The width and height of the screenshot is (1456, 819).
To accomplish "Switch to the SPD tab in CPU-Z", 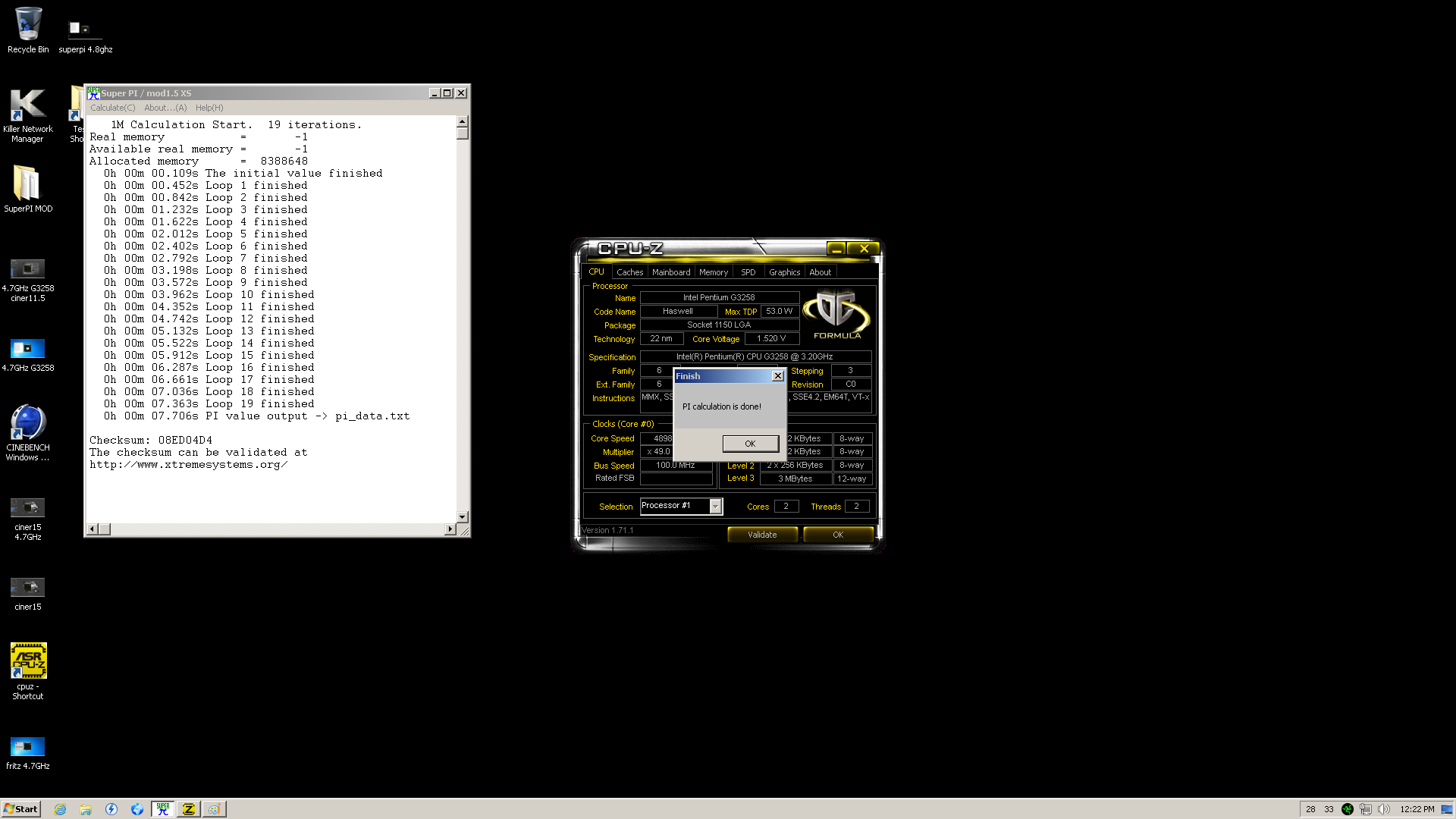I will pyautogui.click(x=748, y=272).
